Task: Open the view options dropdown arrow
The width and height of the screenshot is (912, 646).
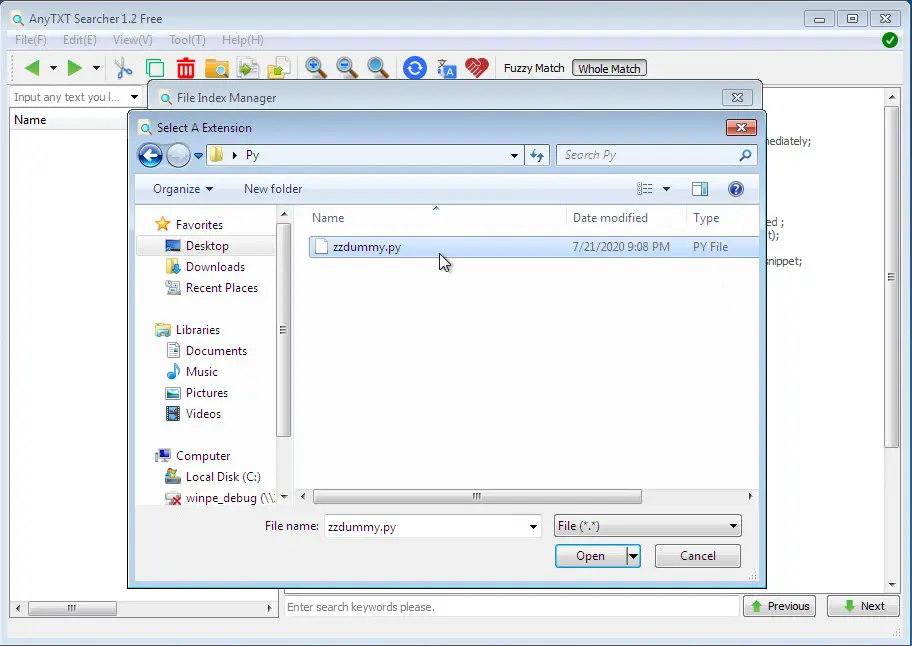Action: tap(667, 189)
